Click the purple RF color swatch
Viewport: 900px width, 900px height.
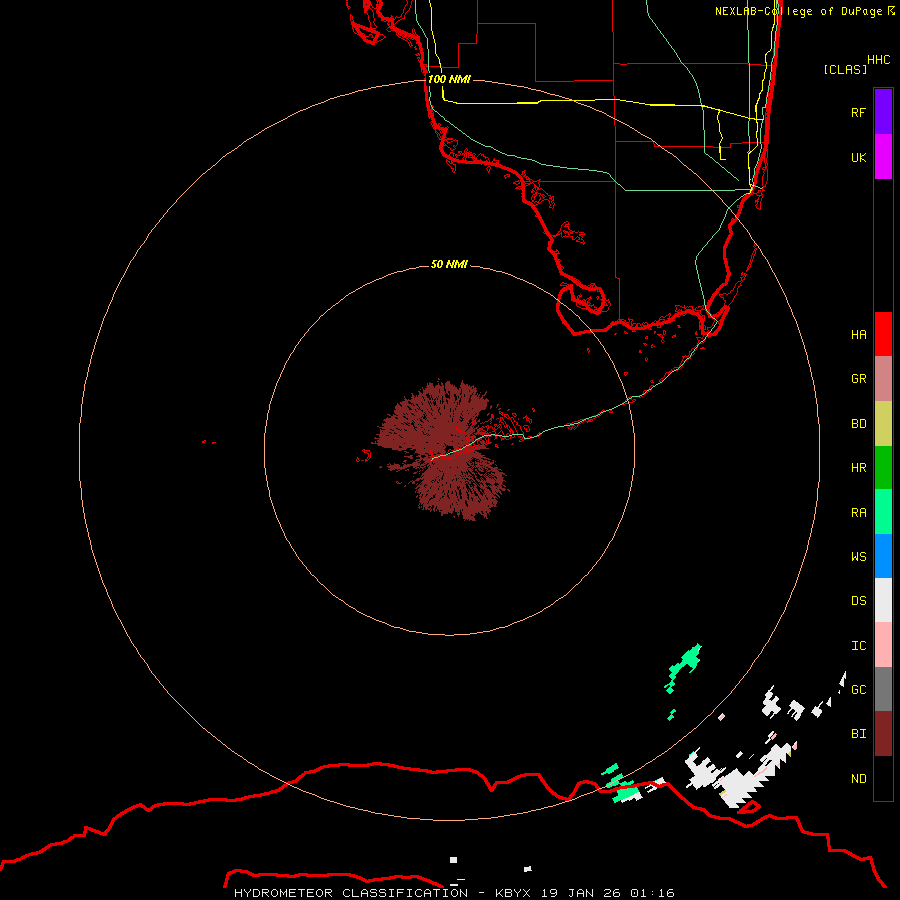pyautogui.click(x=883, y=112)
